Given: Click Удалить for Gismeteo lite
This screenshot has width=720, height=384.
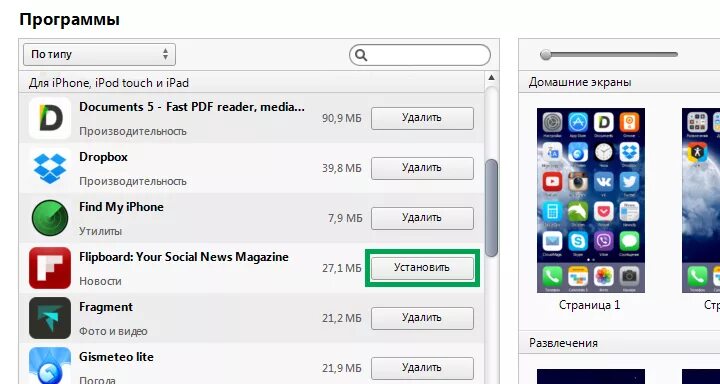Looking at the screenshot, I should [422, 368].
